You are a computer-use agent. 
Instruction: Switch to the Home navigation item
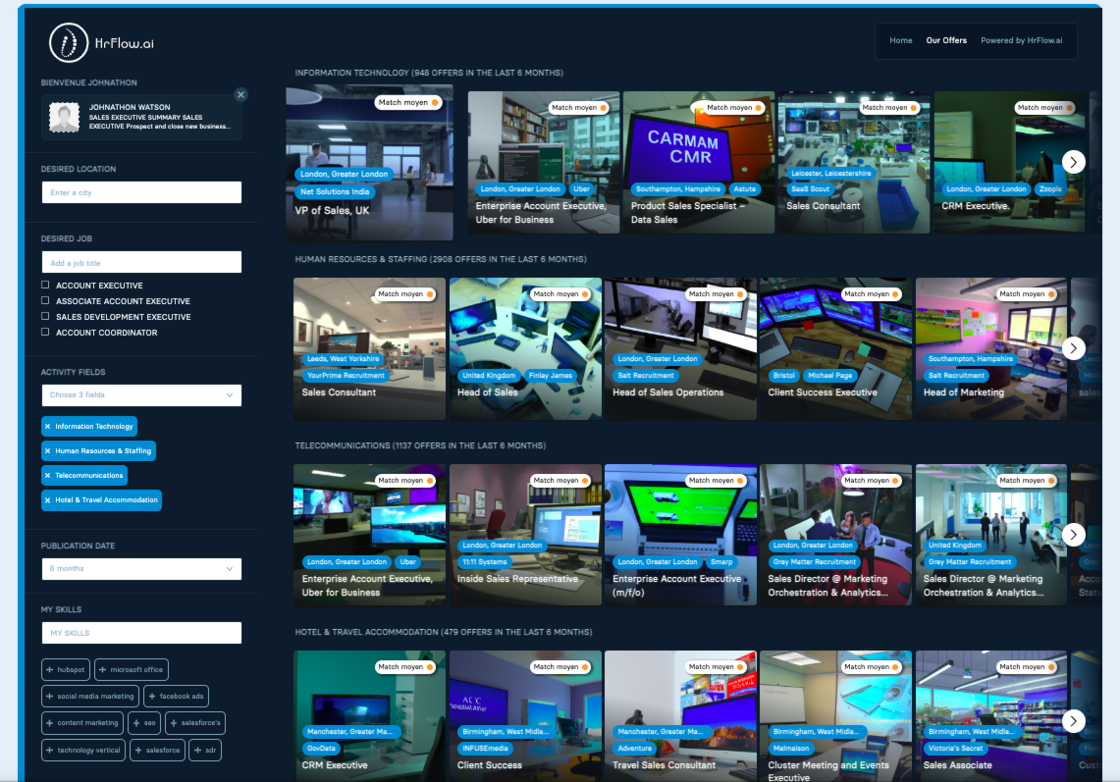pyautogui.click(x=900, y=41)
